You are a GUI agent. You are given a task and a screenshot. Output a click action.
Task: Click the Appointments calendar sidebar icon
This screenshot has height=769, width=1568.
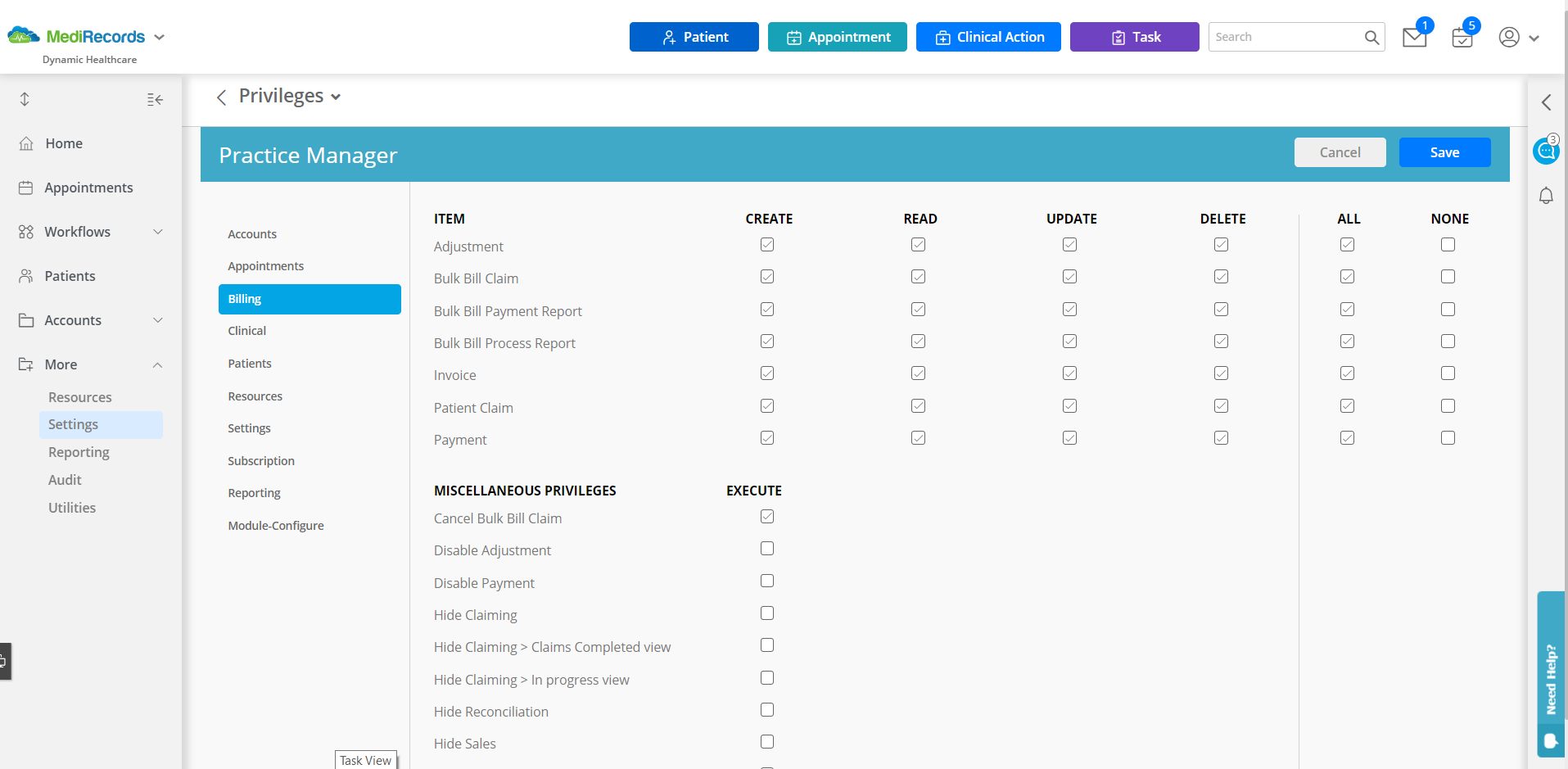click(x=26, y=188)
